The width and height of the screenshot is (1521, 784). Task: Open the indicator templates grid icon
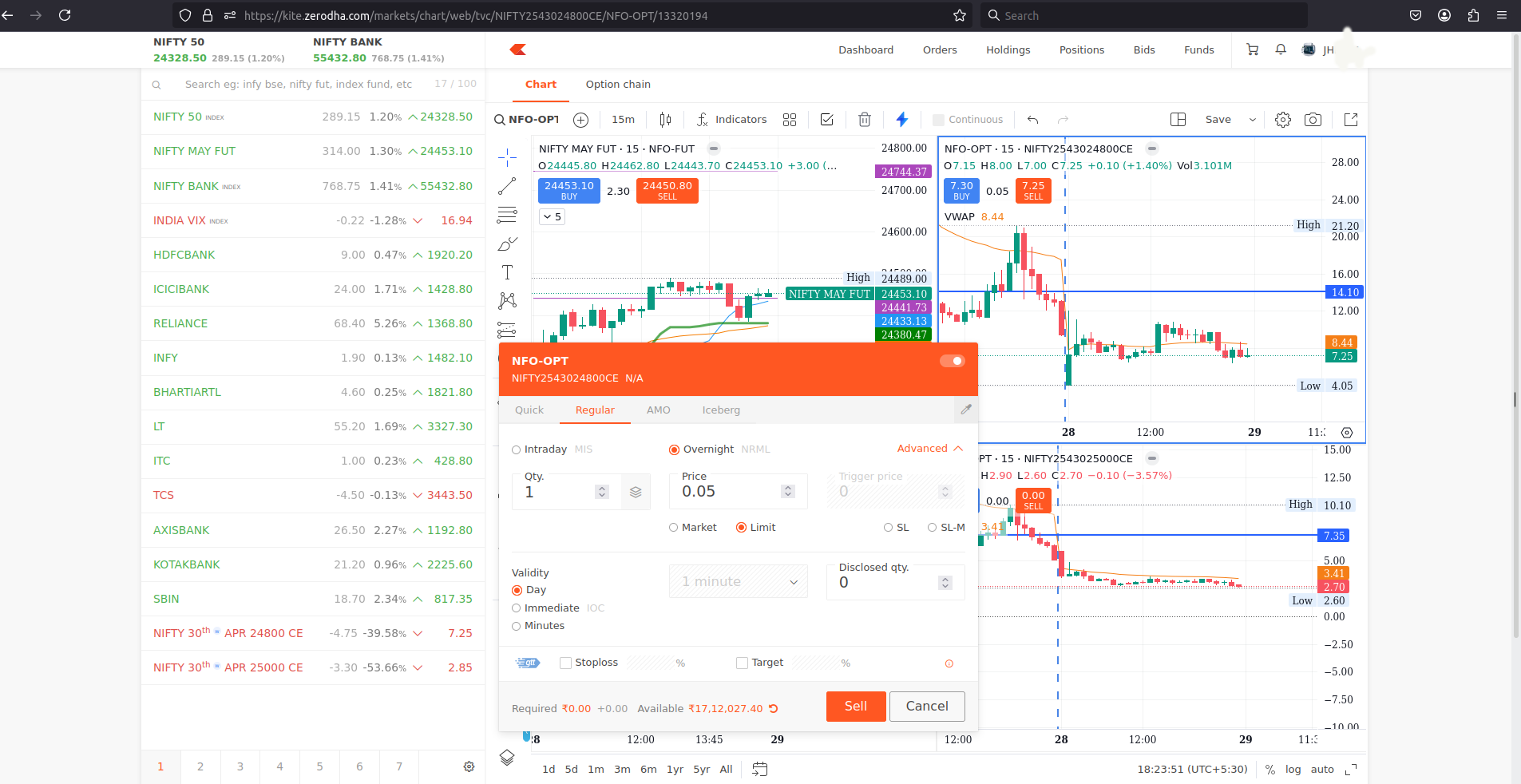pyautogui.click(x=790, y=120)
